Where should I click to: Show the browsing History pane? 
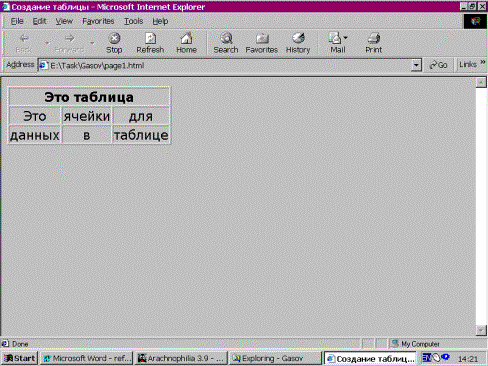click(x=298, y=43)
